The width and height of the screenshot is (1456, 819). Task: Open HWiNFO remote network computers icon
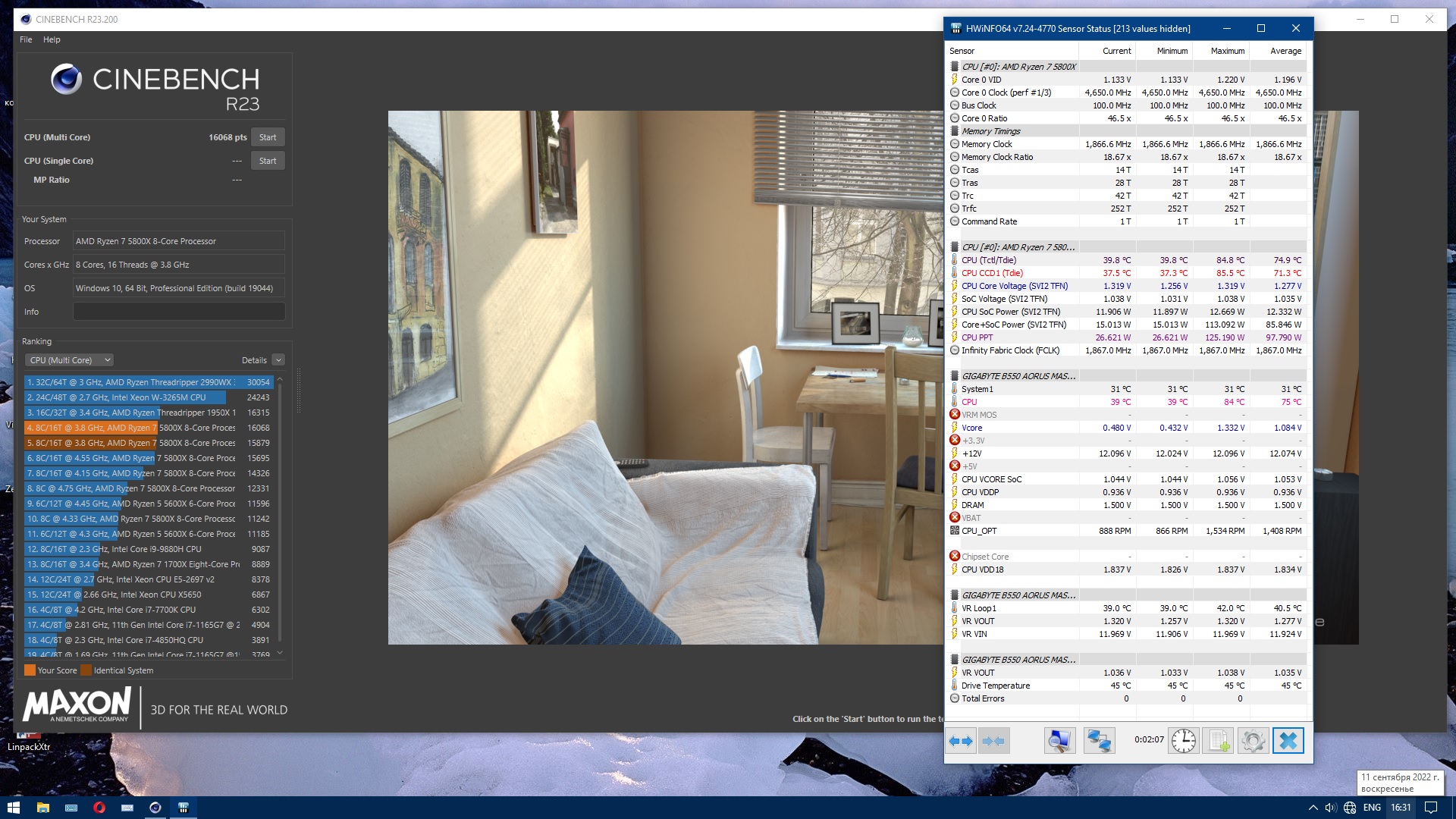tap(1099, 741)
